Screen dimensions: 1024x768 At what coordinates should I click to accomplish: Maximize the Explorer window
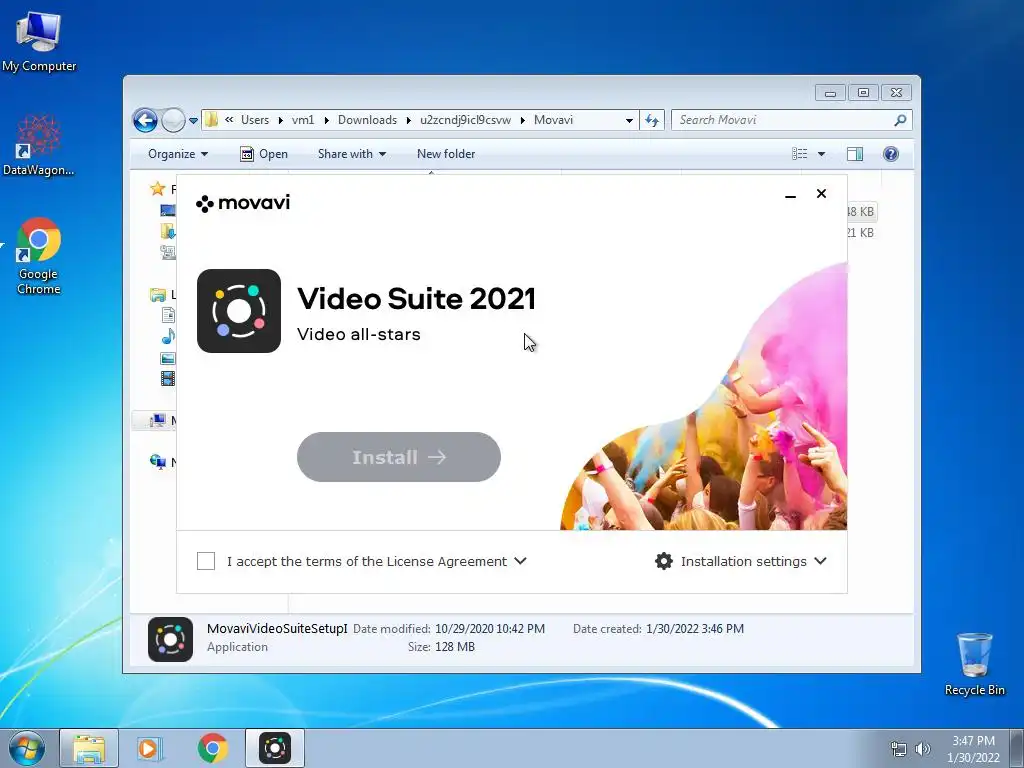(x=863, y=93)
